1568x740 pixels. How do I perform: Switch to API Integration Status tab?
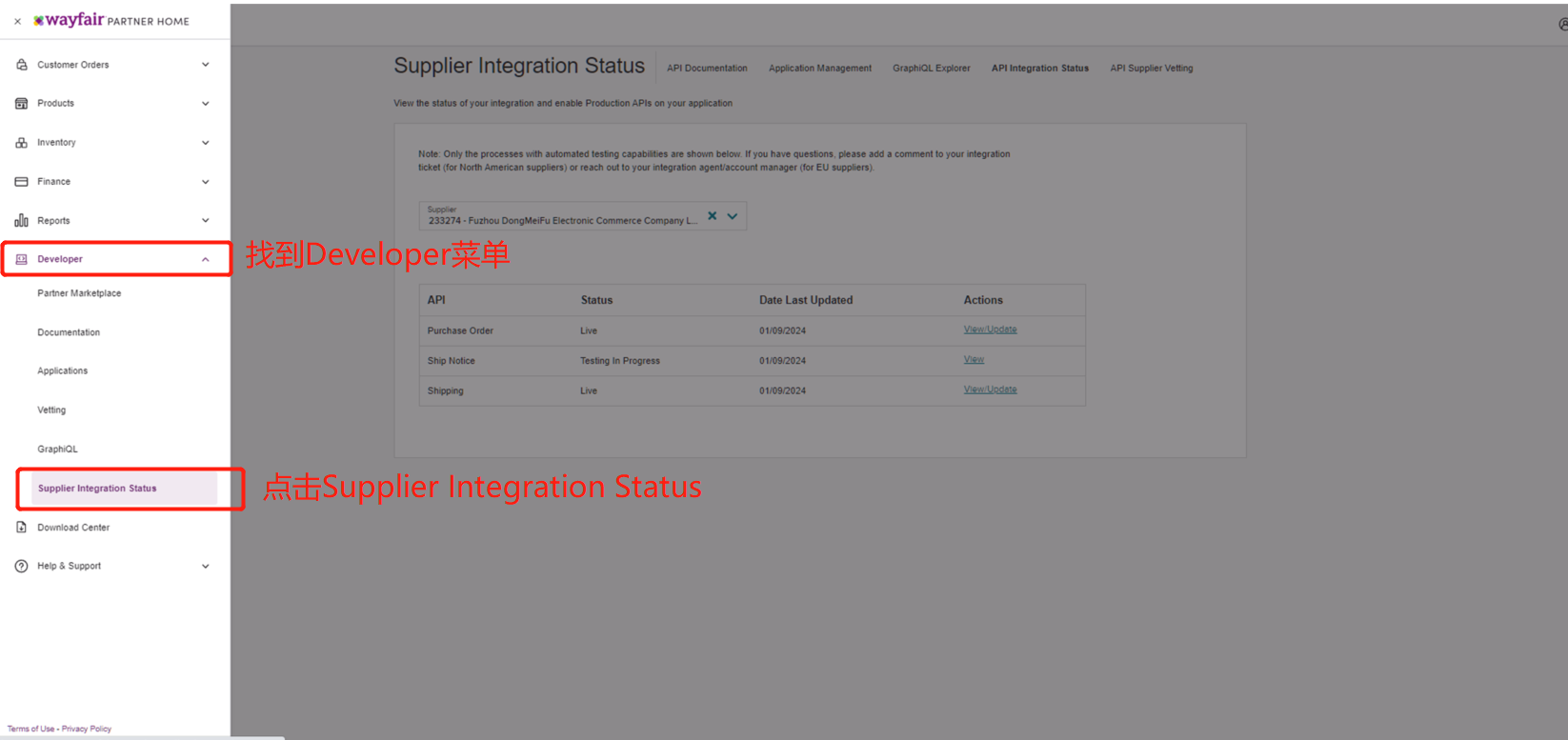[1040, 69]
